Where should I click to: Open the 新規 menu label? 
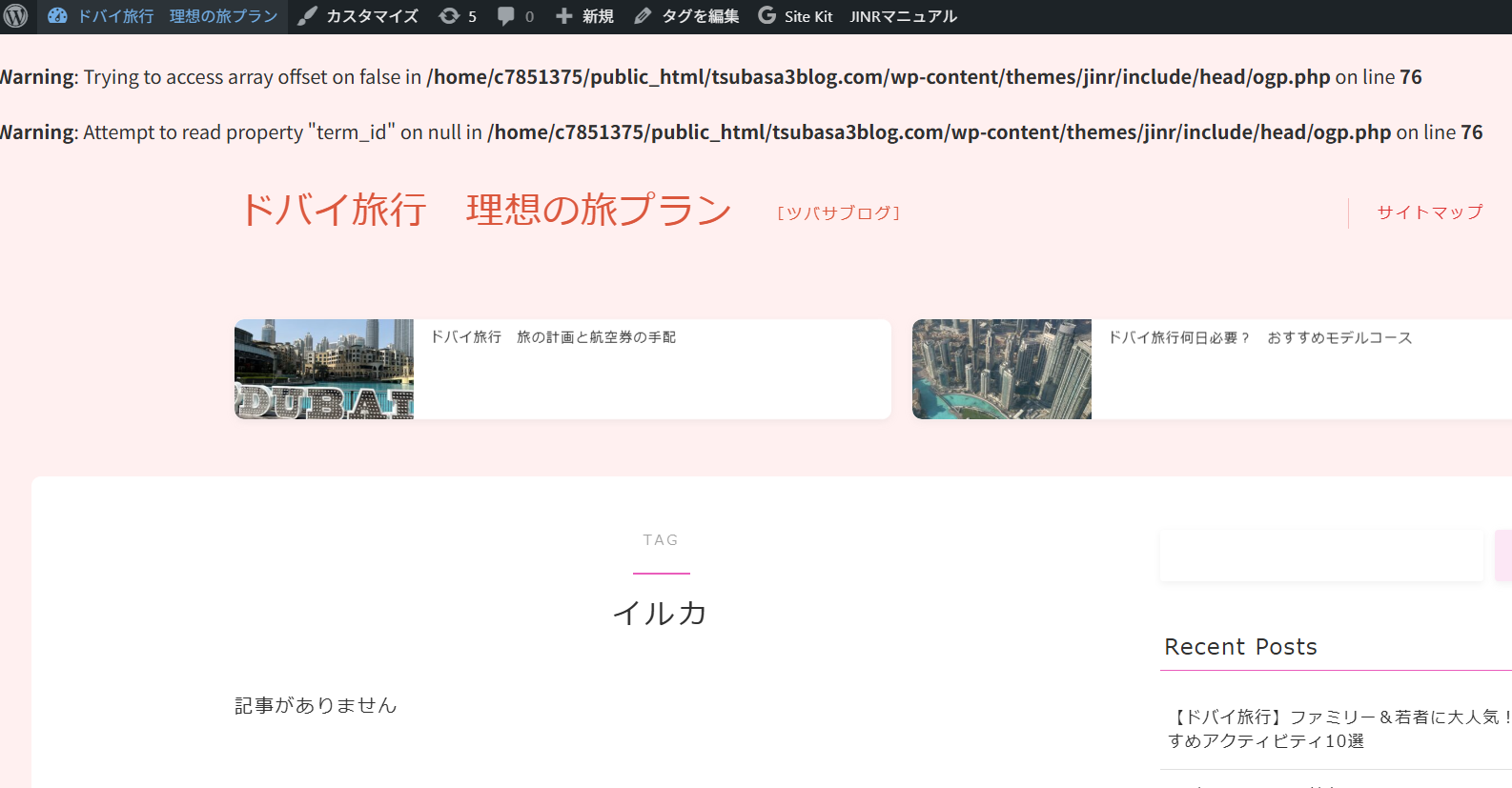click(x=598, y=16)
